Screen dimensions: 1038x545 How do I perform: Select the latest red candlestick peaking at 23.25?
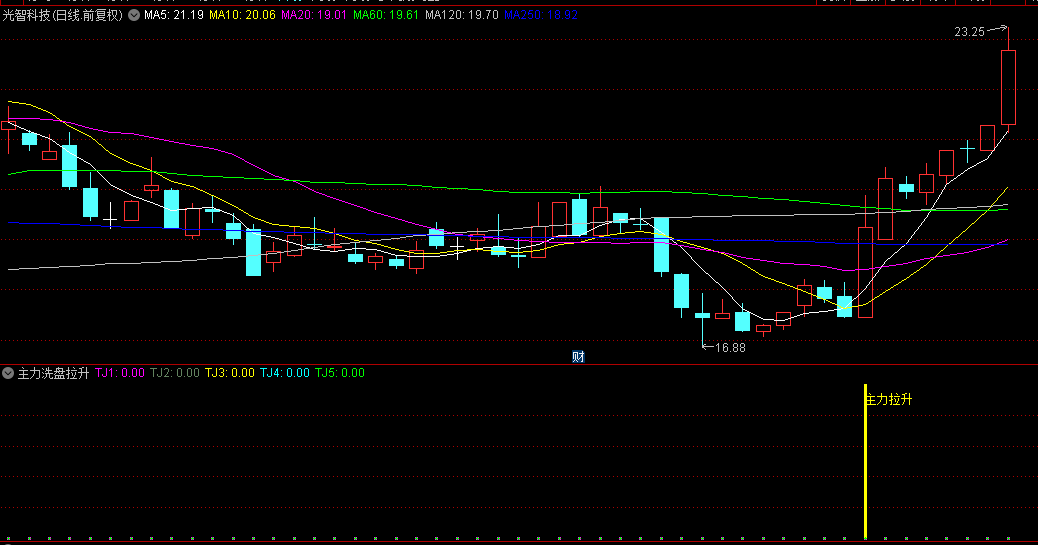pos(1008,87)
